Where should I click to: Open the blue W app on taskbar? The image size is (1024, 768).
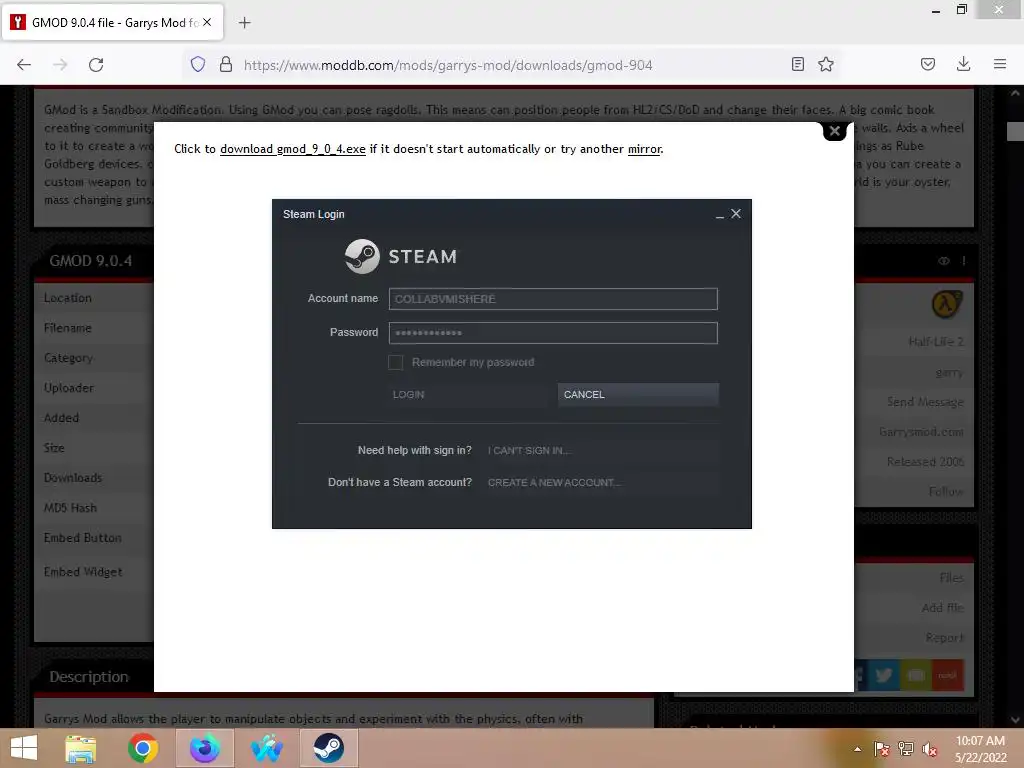(266, 748)
